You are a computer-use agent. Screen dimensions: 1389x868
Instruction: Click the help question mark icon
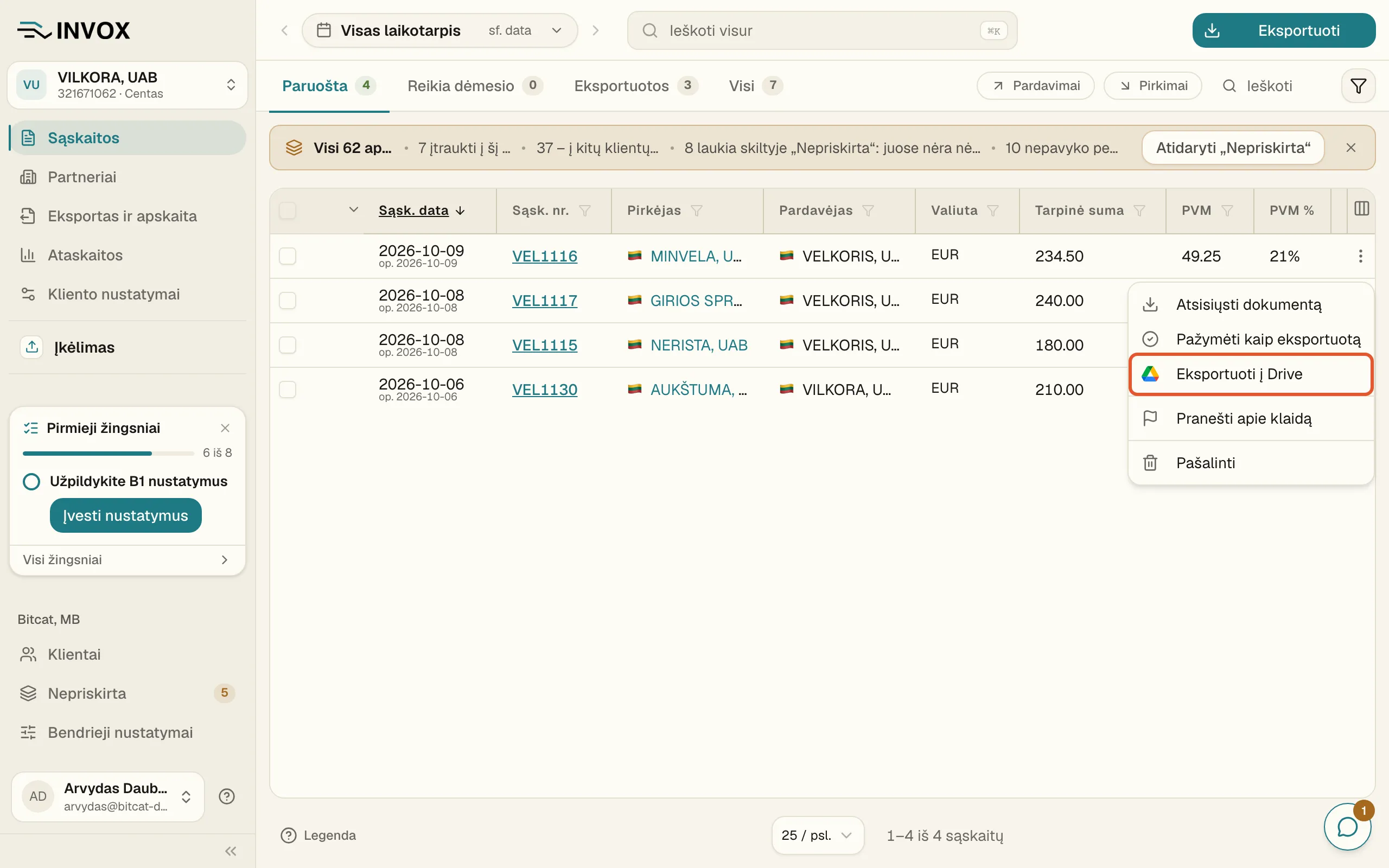[x=227, y=796]
